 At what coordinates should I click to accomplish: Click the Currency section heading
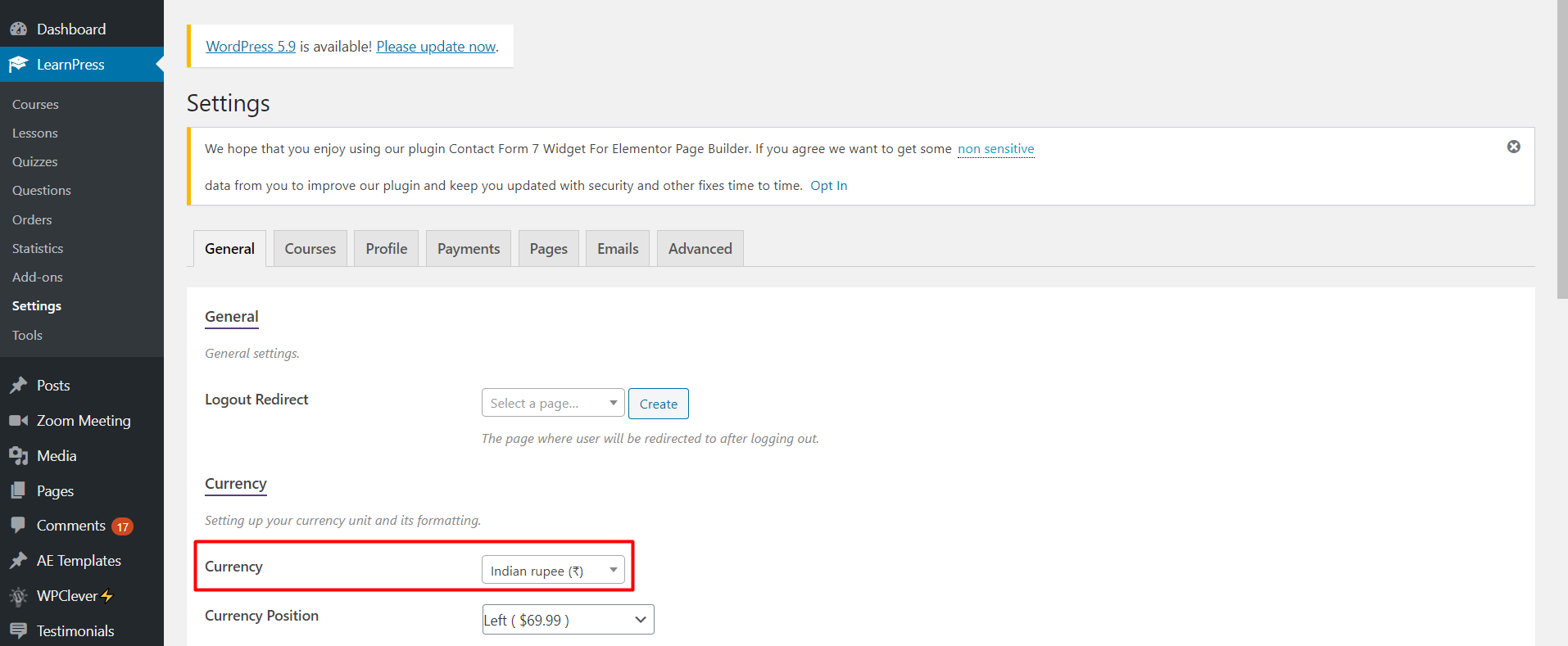pyautogui.click(x=236, y=484)
